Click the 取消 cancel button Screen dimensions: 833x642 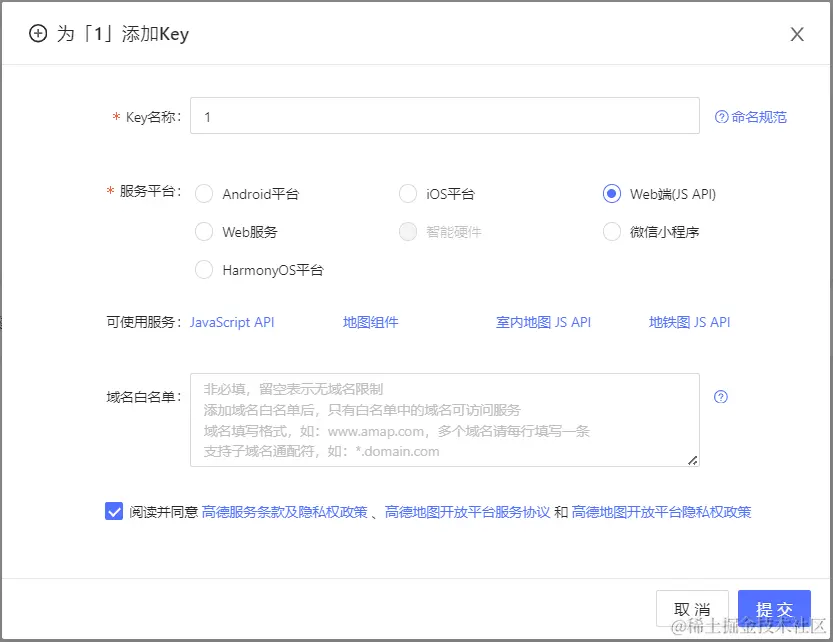(x=692, y=609)
